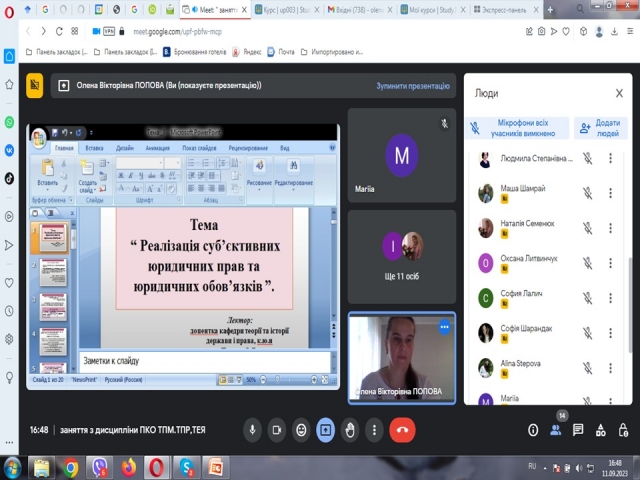Toggle the mute icon for Маша Шамрай

(x=588, y=192)
